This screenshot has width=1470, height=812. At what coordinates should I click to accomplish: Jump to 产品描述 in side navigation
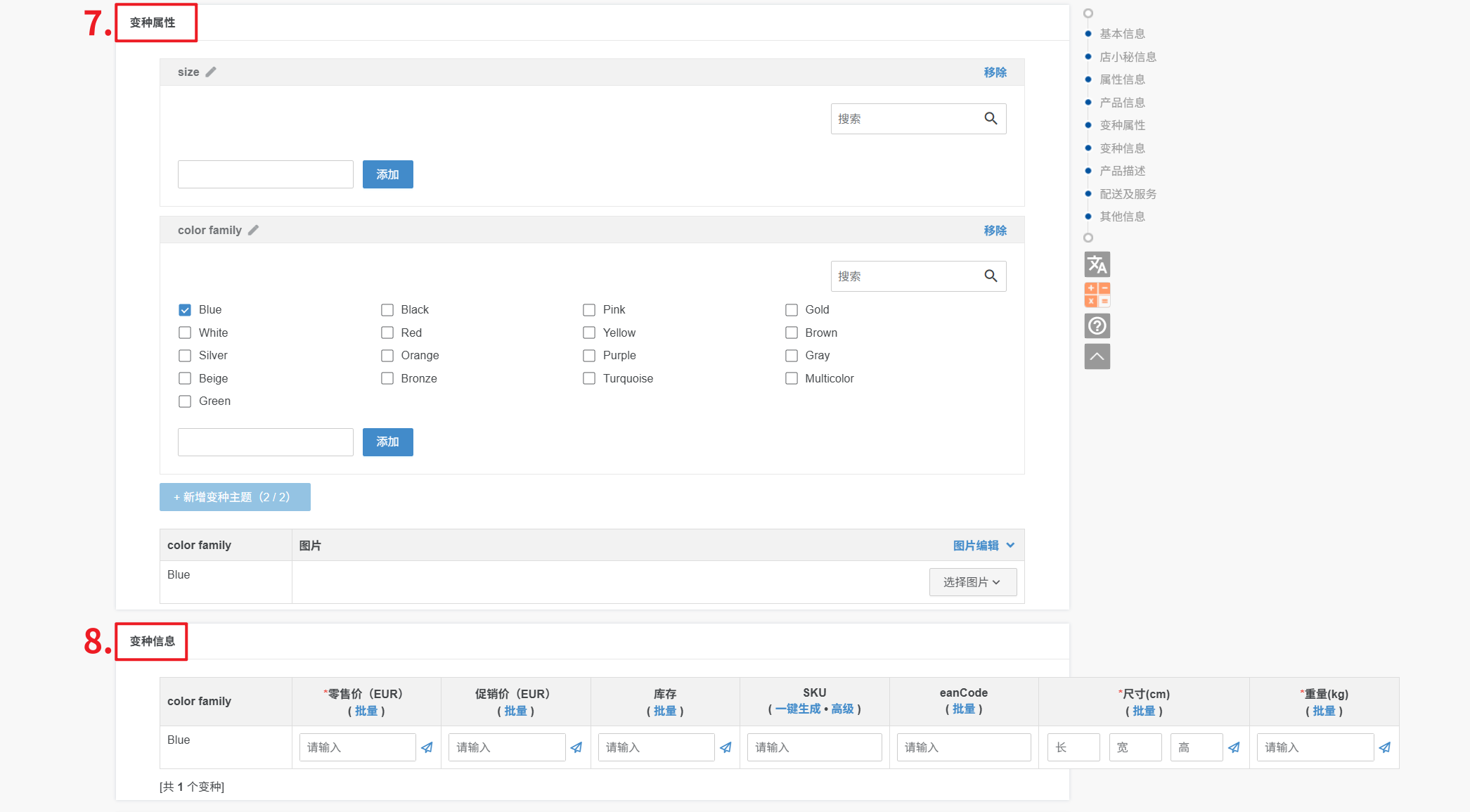(1122, 171)
